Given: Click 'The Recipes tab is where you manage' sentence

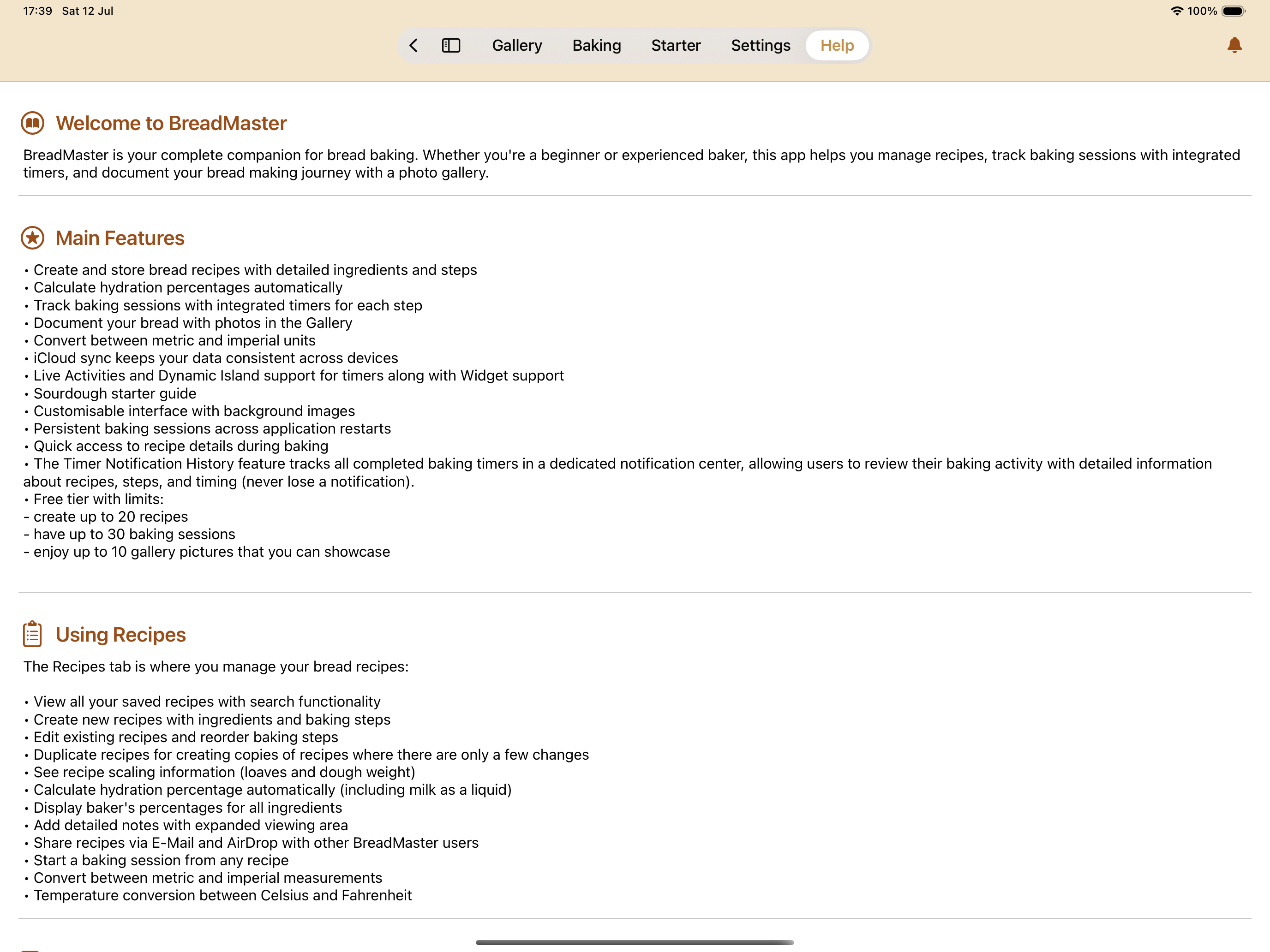Looking at the screenshot, I should pos(216,666).
